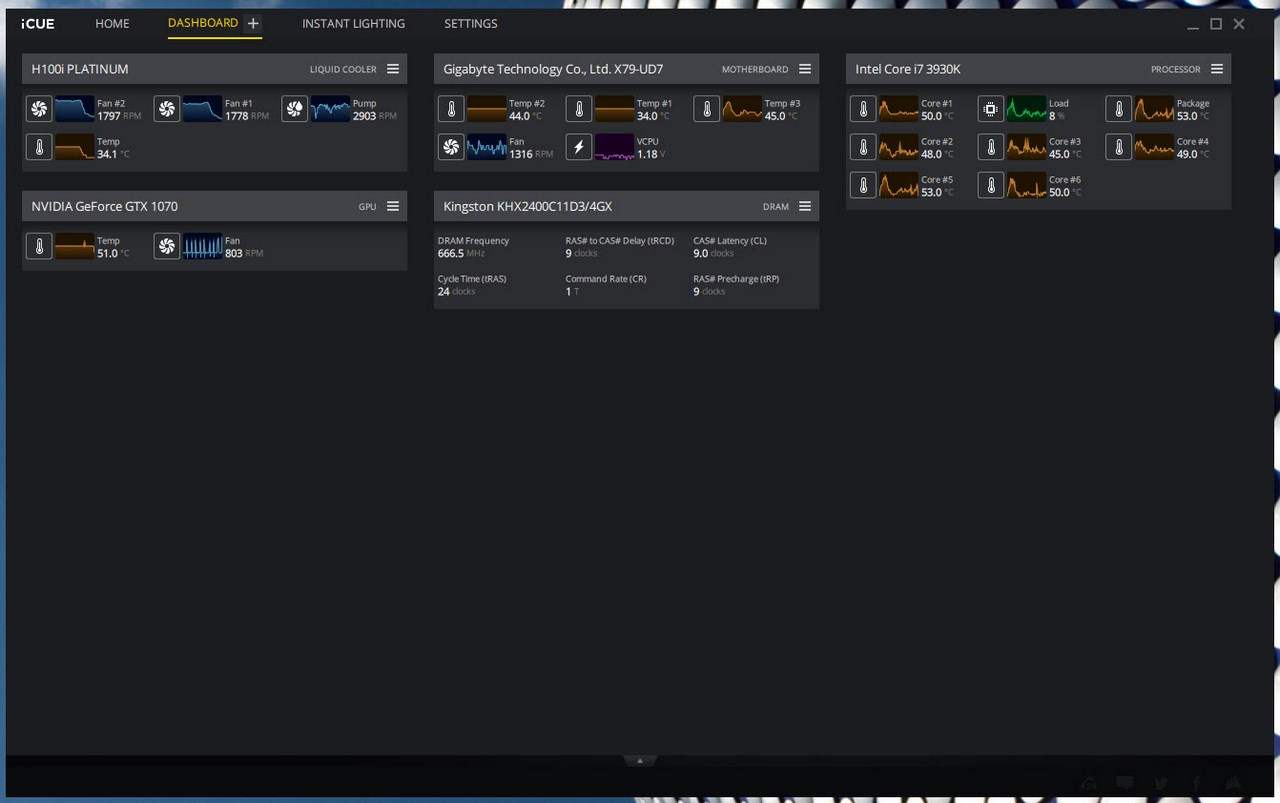
Task: Click the CPU Load chip icon
Action: pos(991,109)
